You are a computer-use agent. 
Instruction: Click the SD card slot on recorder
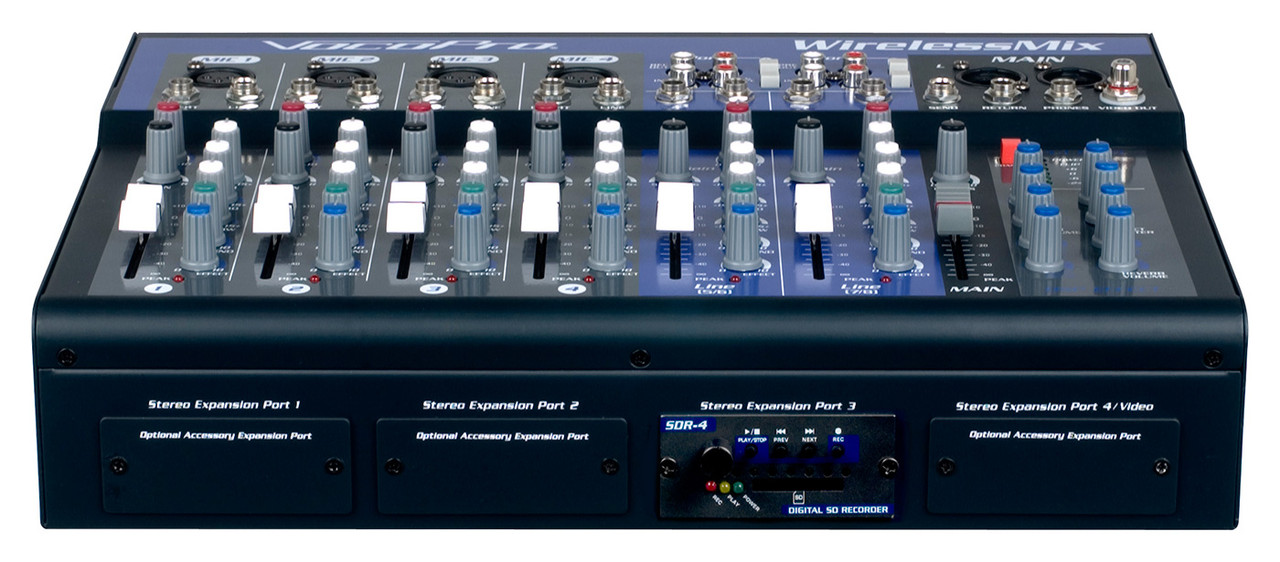click(800, 483)
